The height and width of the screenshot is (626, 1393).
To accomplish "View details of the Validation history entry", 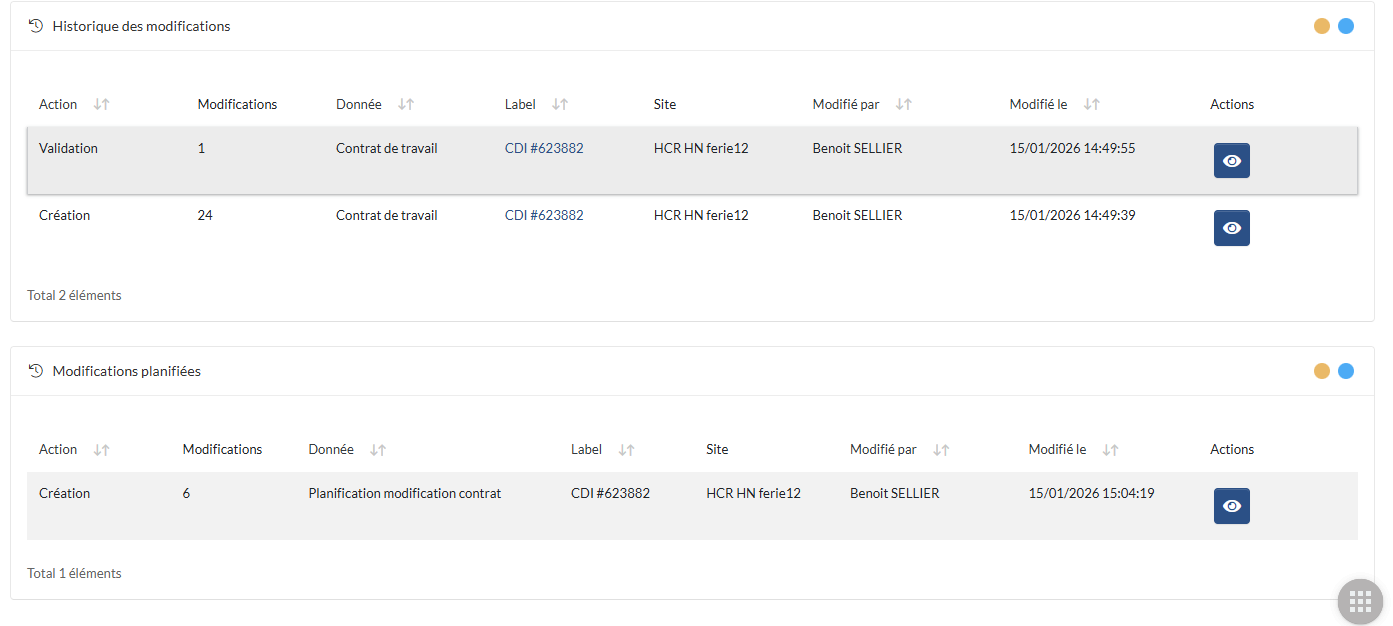I will 1231,161.
